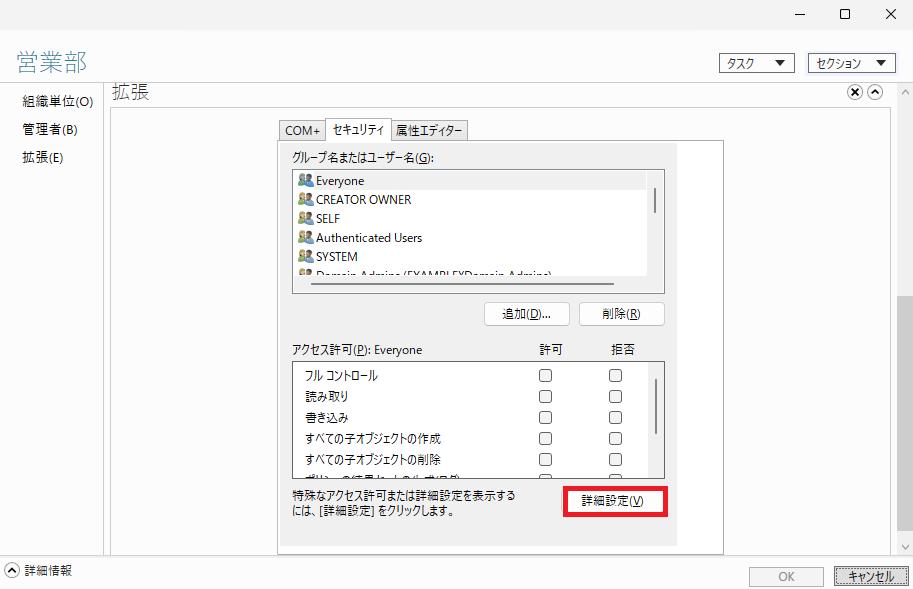913x589 pixels.
Task: Click すべての子オブジェクトの作成 permission label
Action: 373,438
